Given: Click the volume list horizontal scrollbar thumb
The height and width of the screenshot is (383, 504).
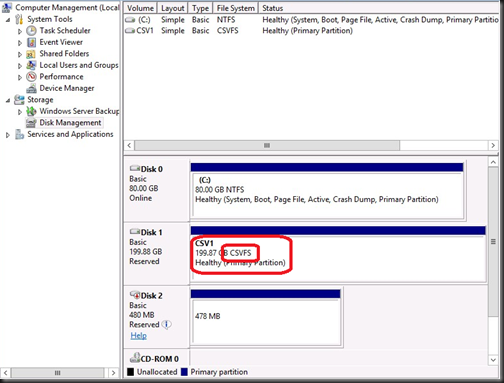Looking at the screenshot, I should click(267, 145).
